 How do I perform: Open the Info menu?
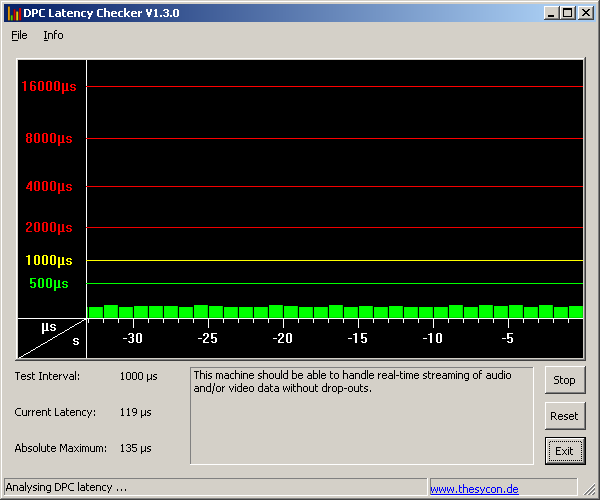53,35
